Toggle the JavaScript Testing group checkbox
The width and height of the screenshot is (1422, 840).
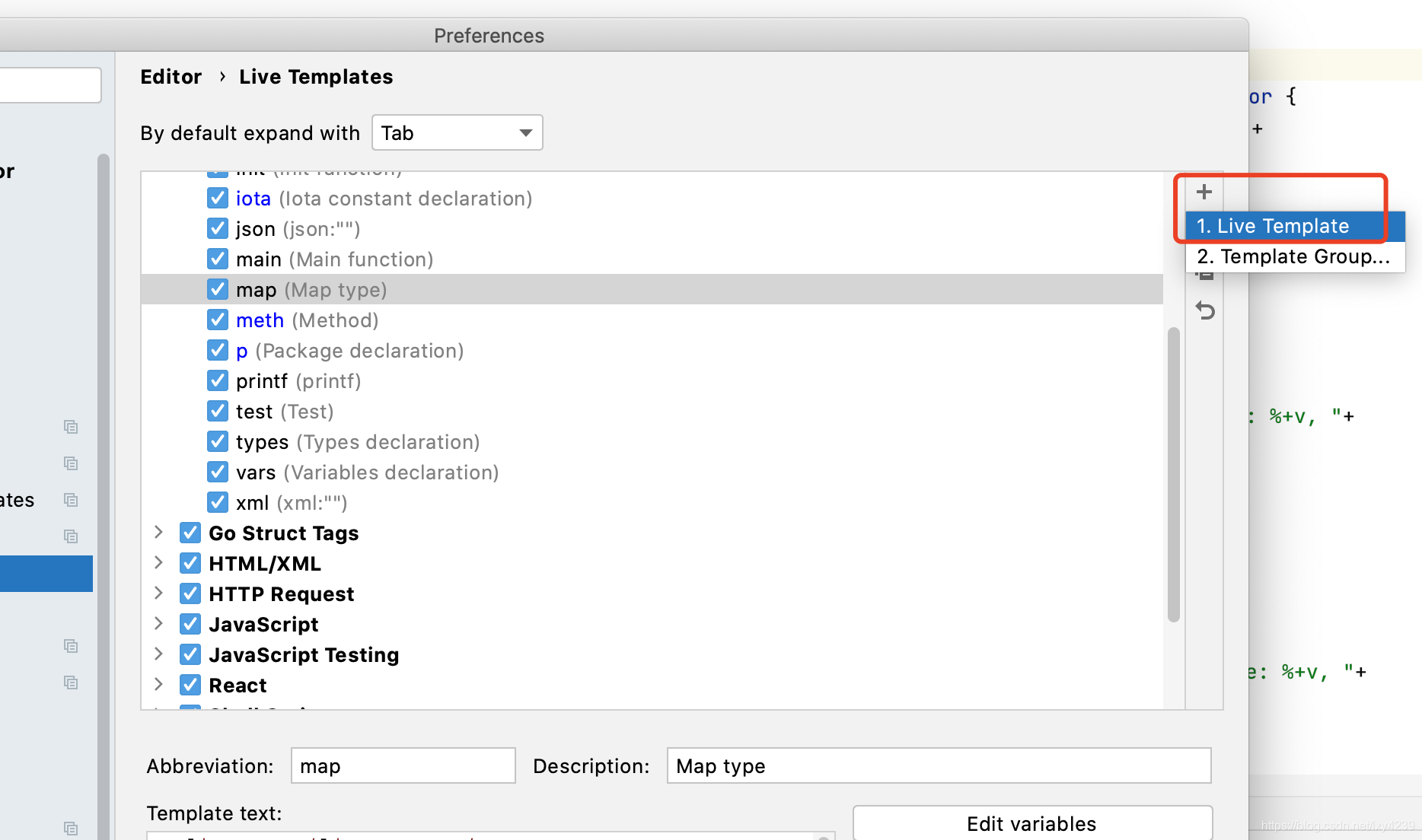190,654
